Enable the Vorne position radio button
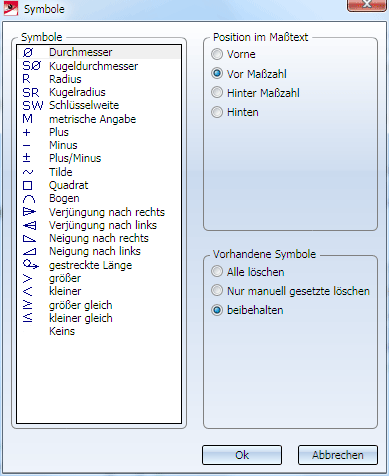Viewport: 389px width, 476px height. (x=233, y=54)
